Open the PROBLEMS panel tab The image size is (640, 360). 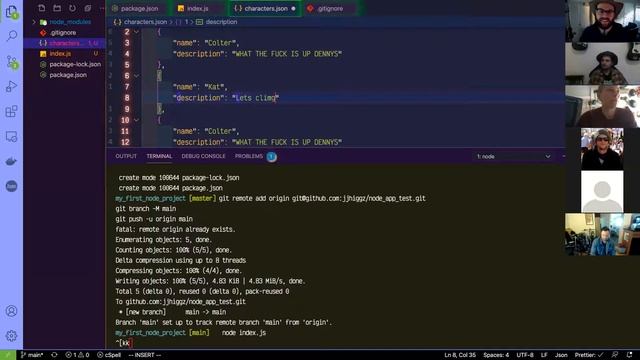pyautogui.click(x=249, y=156)
